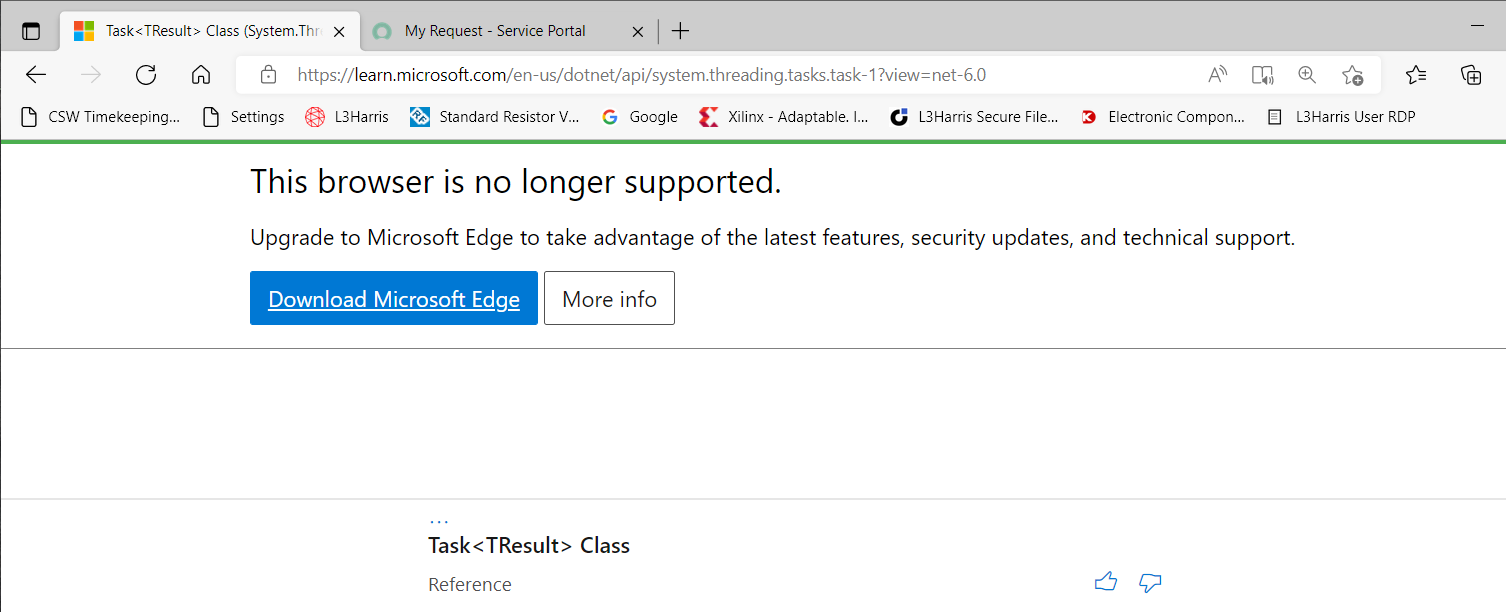Open the Collections icon
Screen dimensions: 1506x612
click(1470, 74)
